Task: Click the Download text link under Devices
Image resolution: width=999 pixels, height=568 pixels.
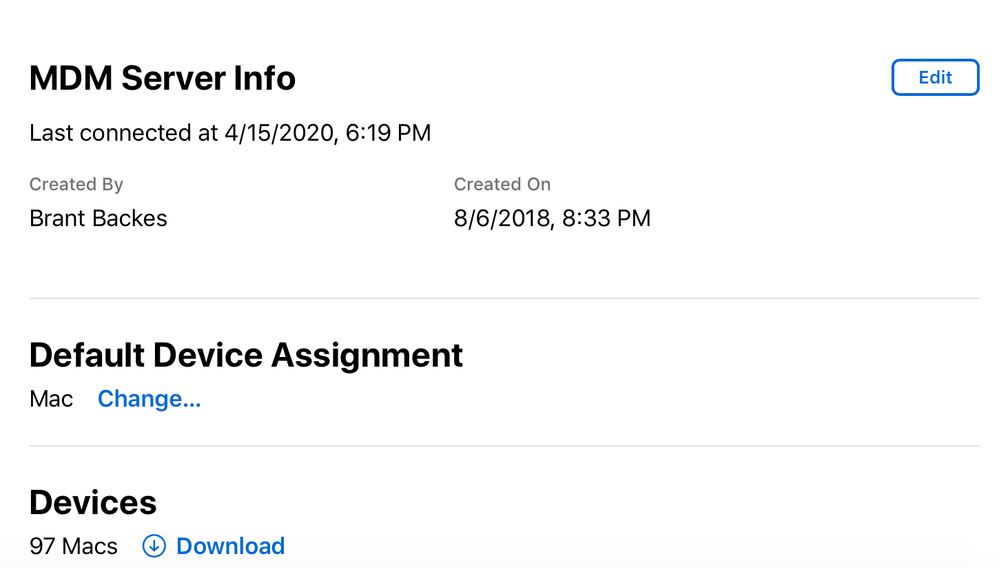Action: (x=230, y=546)
